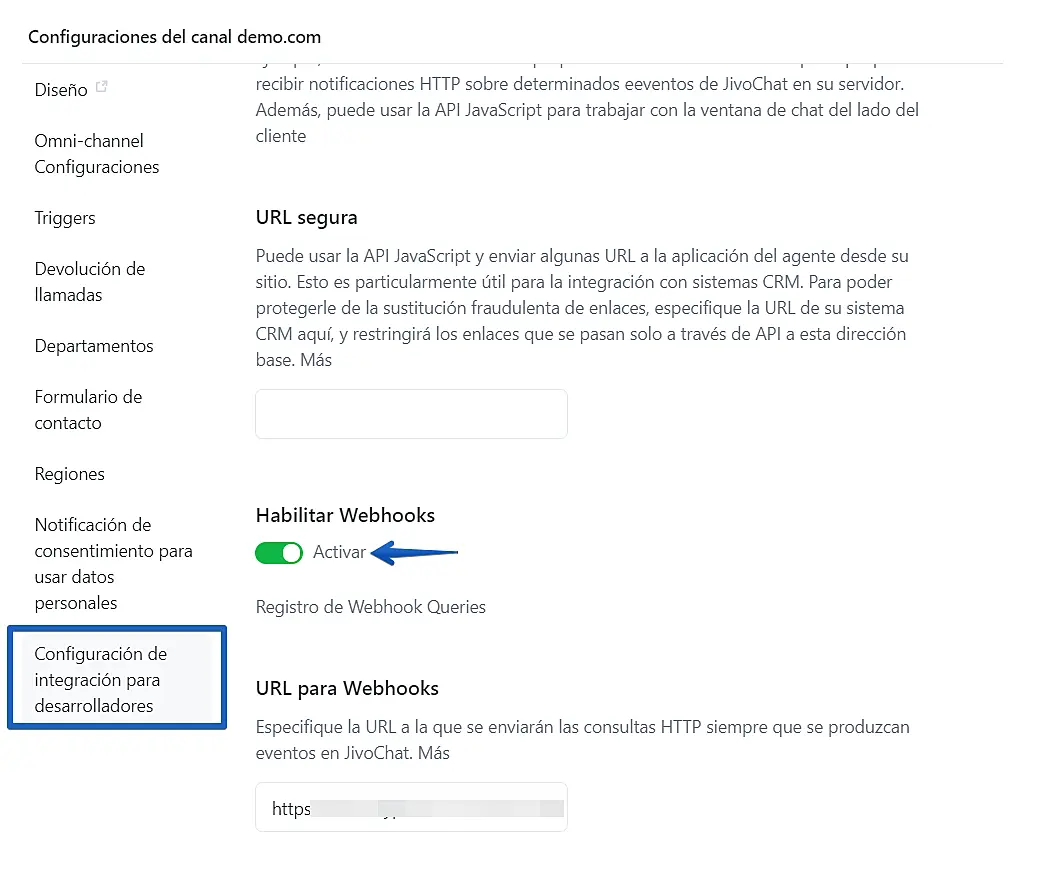Click Más link in the URL segura description
This screenshot has height=881, width=1054.
[x=316, y=360]
